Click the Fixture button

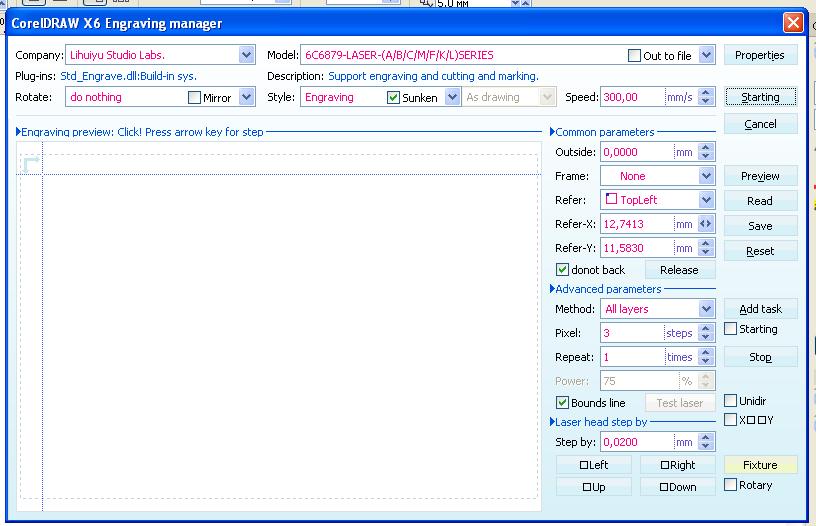(x=760, y=465)
